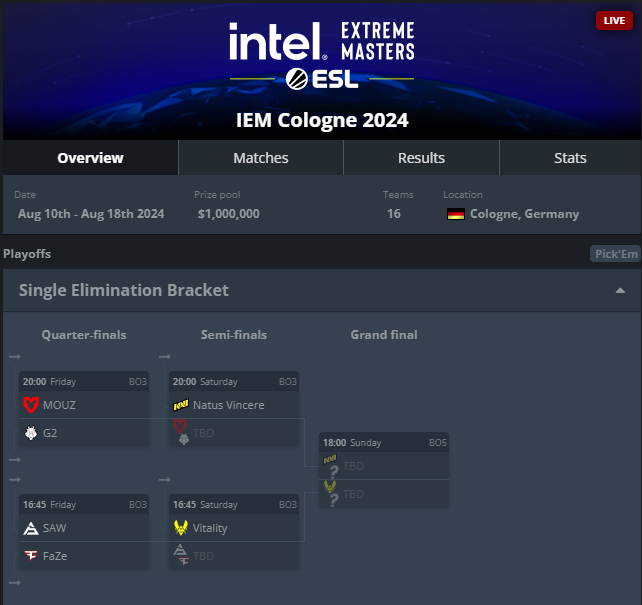Click the Semi-finals column heading
The image size is (642, 605).
(x=234, y=335)
